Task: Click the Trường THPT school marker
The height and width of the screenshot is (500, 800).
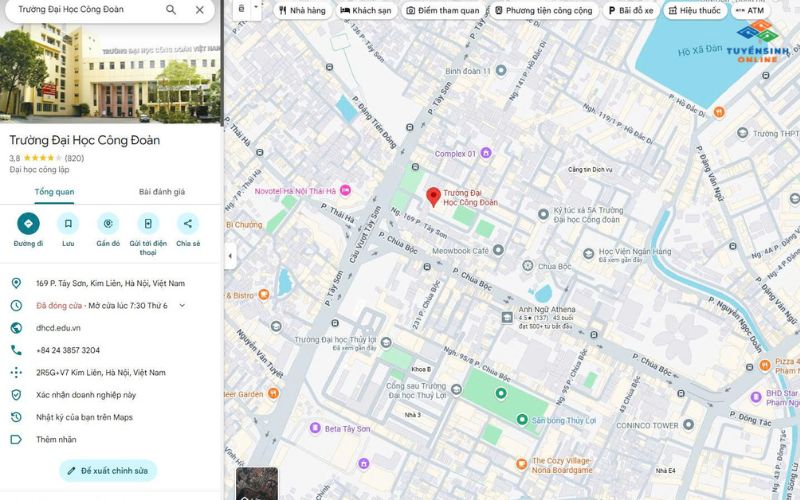Action: [x=743, y=133]
